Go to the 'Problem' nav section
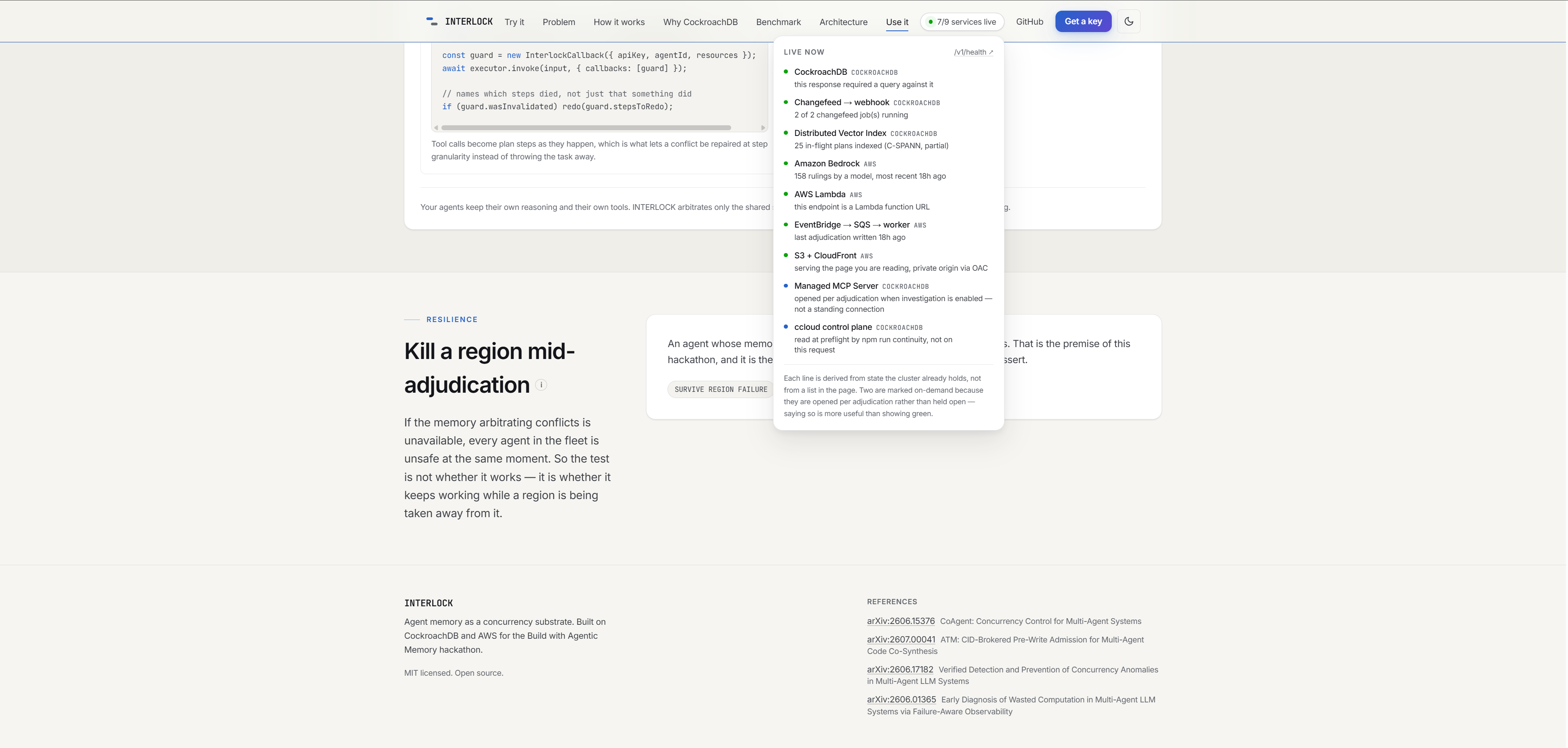1568x748 pixels. (x=559, y=22)
